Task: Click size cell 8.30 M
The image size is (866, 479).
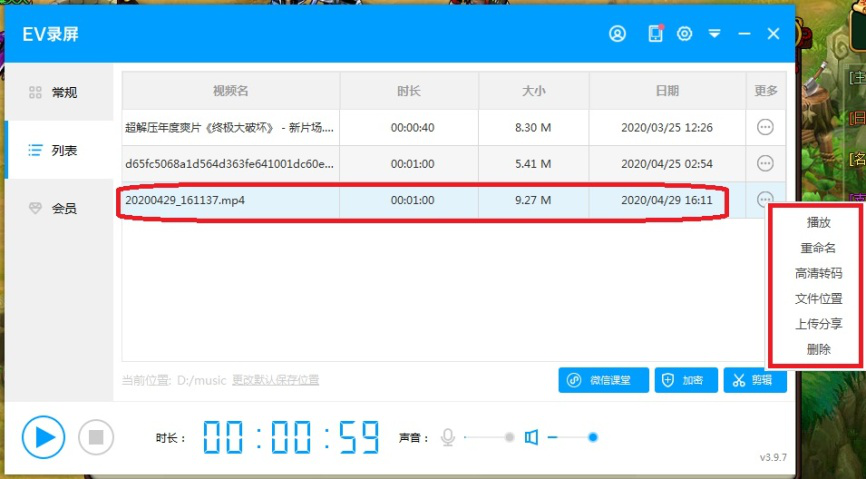Action: (x=534, y=128)
